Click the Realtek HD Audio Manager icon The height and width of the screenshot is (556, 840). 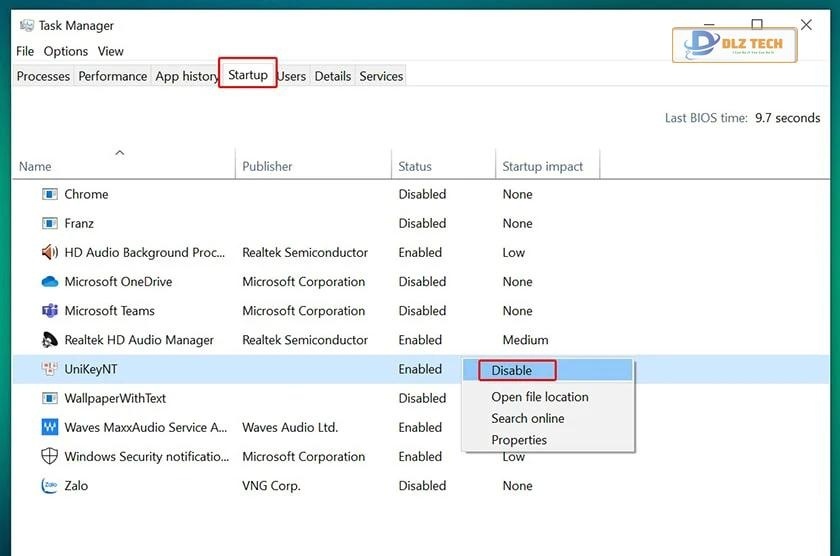pos(50,340)
